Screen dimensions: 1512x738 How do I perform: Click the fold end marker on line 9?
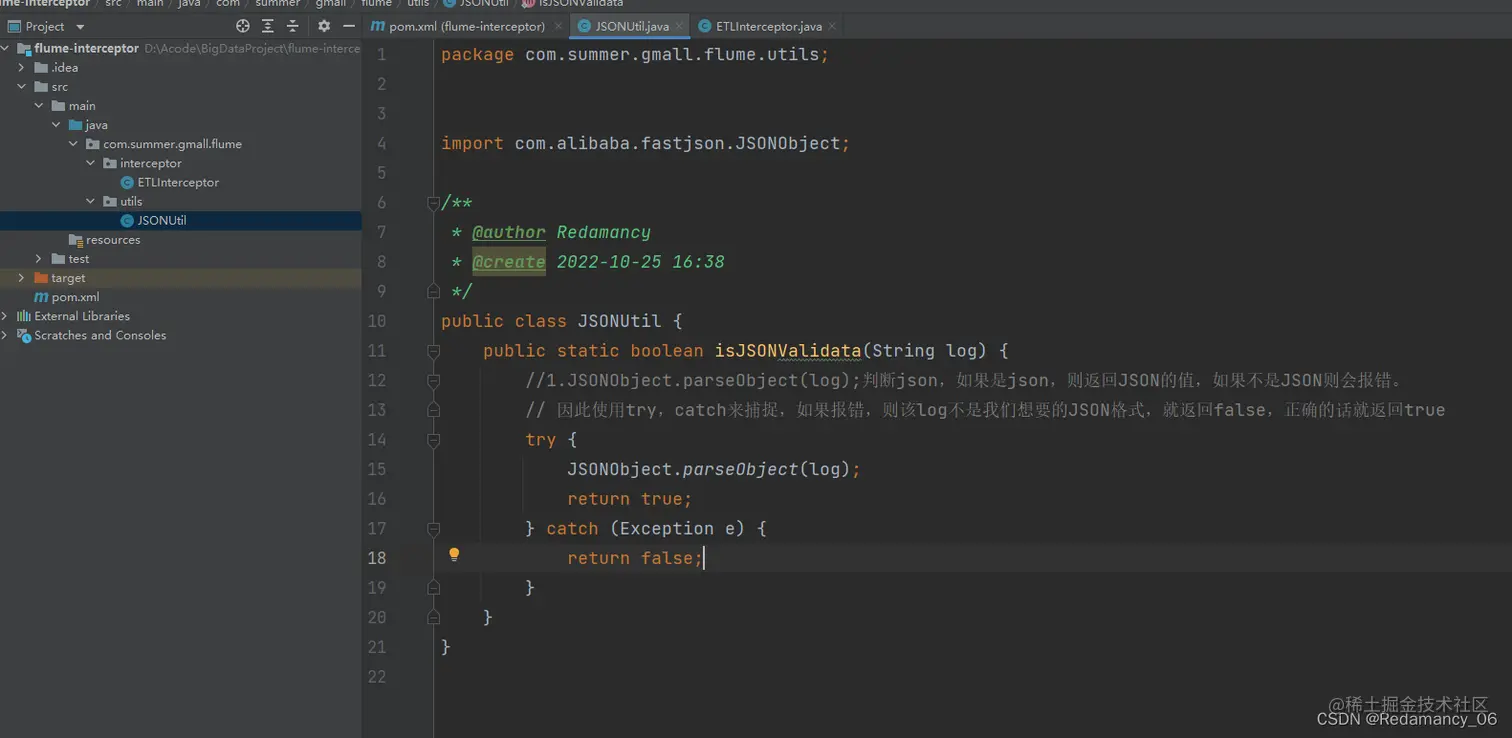tap(433, 291)
